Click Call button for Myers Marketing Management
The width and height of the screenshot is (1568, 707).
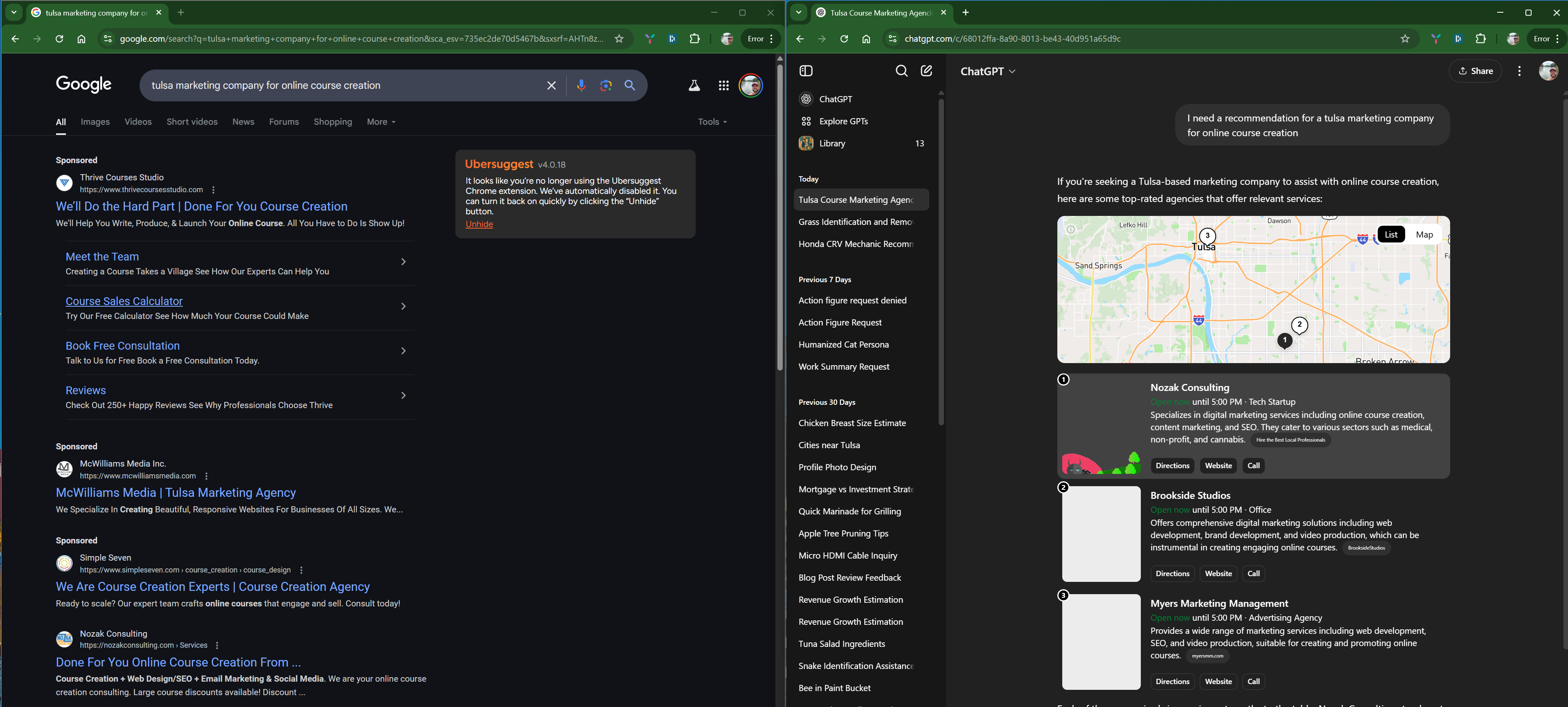(1253, 682)
